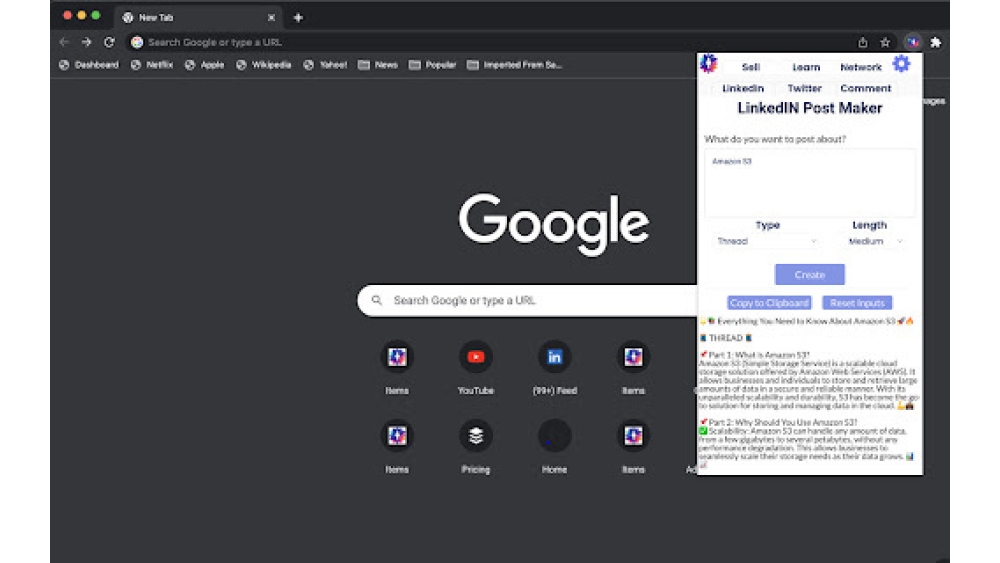This screenshot has width=1000, height=563.
Task: Click Reset Inputs button
Action: [x=857, y=303]
